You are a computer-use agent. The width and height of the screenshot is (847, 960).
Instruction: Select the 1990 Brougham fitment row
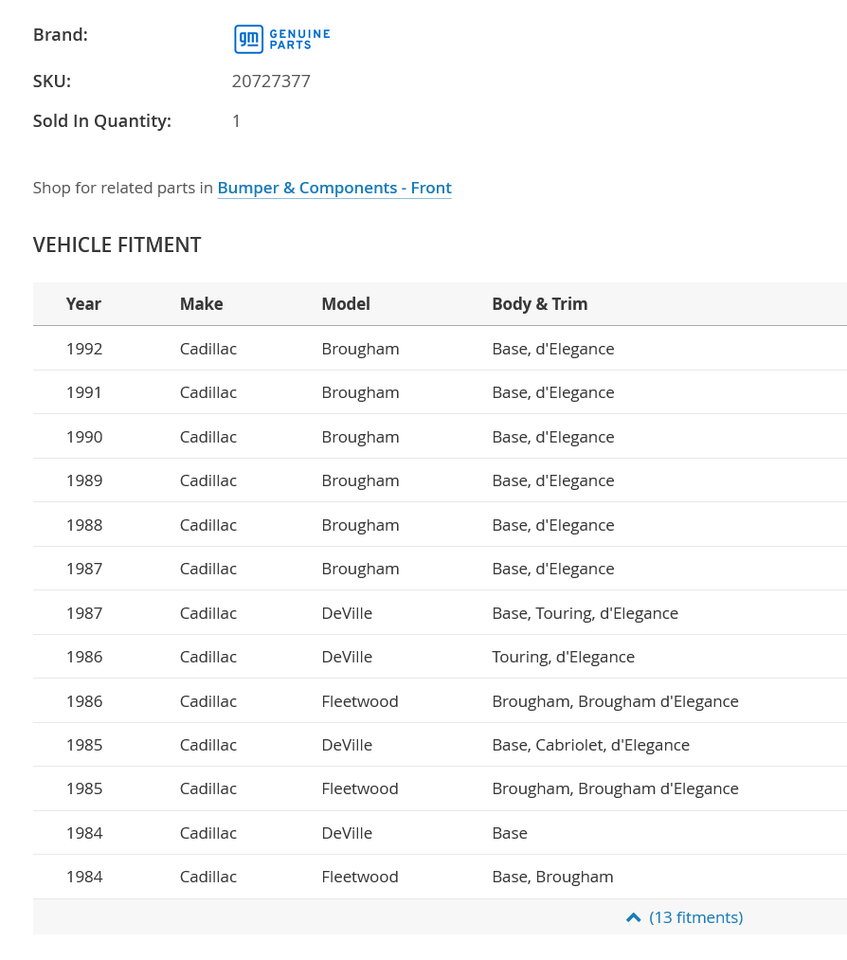click(440, 437)
